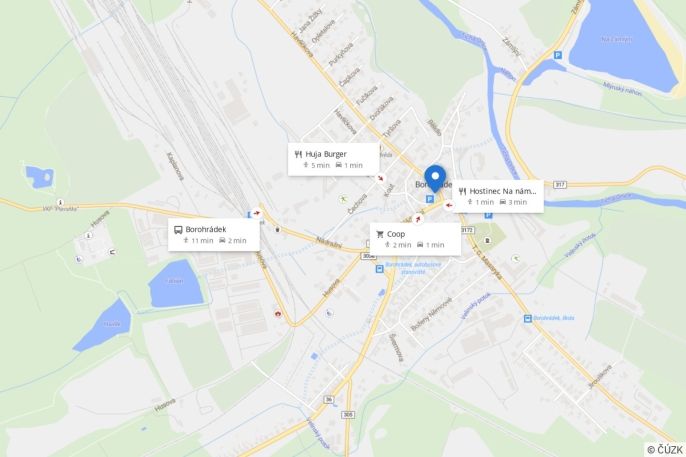Screen dimensions: 686x457
Task: Click the blue location pin marker
Action: click(435, 178)
